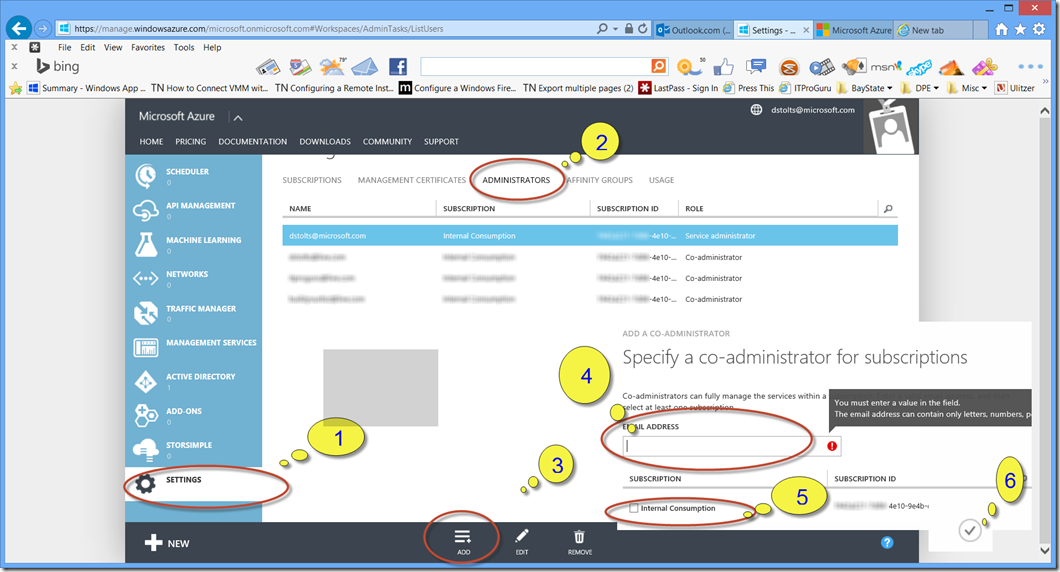
Task: Confirm dialog with the checkmark button
Action: tap(969, 530)
